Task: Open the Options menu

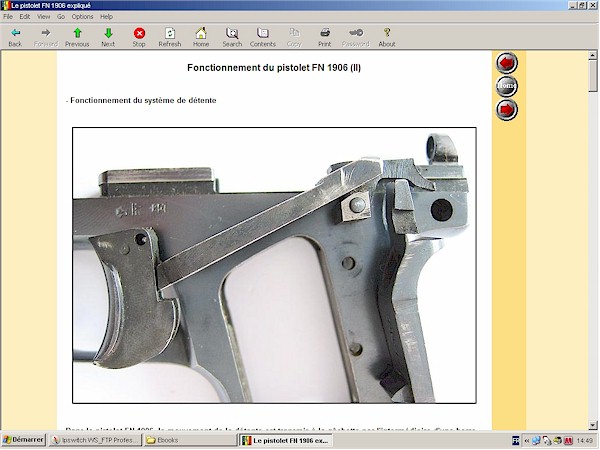Action: tap(82, 16)
